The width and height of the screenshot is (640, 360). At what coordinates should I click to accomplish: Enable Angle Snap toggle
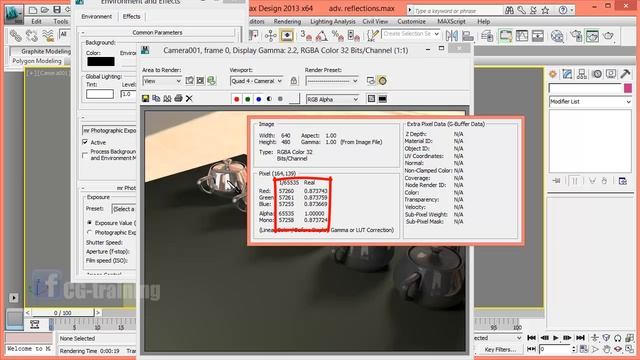click(322, 36)
